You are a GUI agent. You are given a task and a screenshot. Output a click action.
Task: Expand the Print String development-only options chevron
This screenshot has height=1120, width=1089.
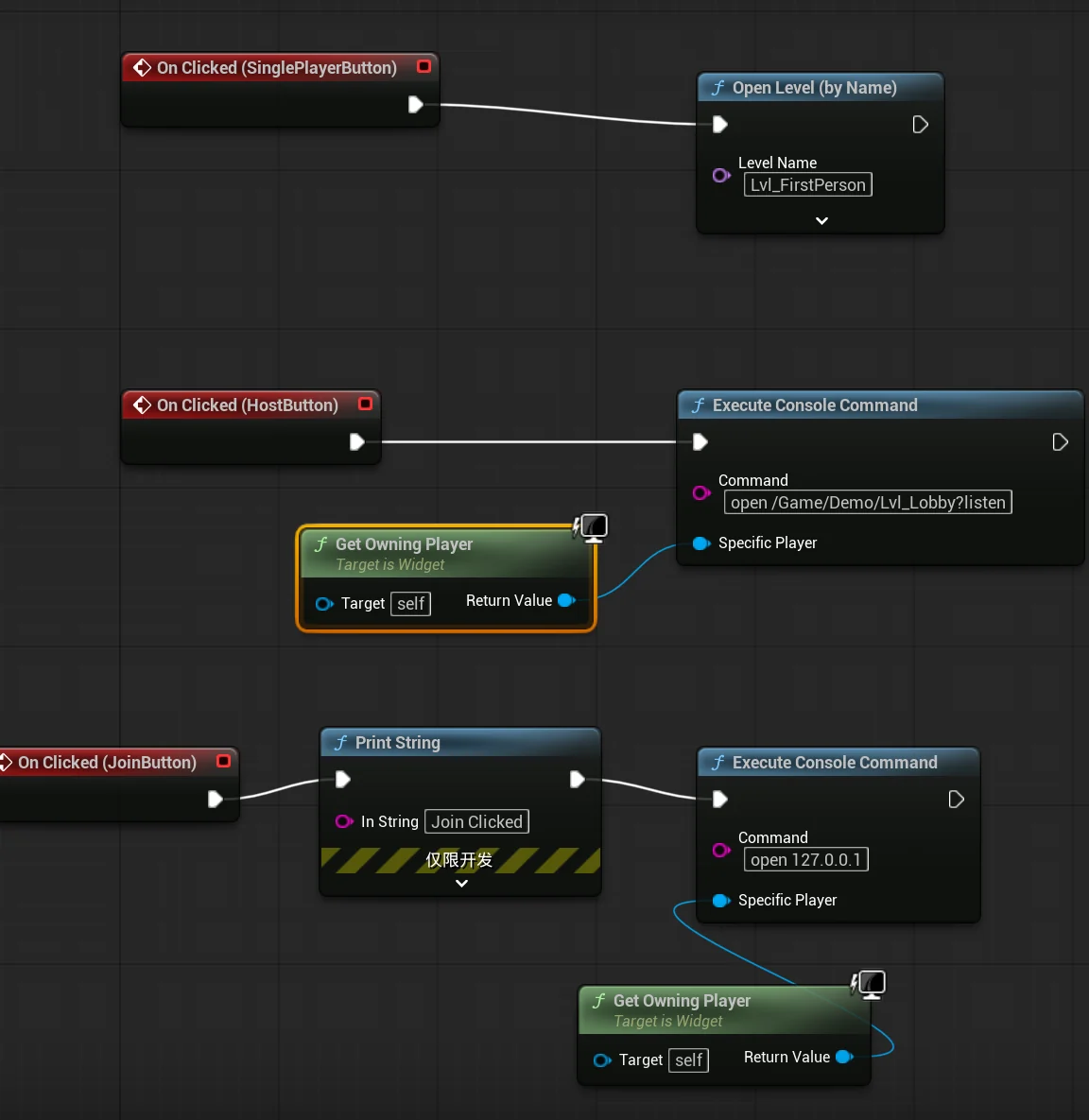click(461, 884)
